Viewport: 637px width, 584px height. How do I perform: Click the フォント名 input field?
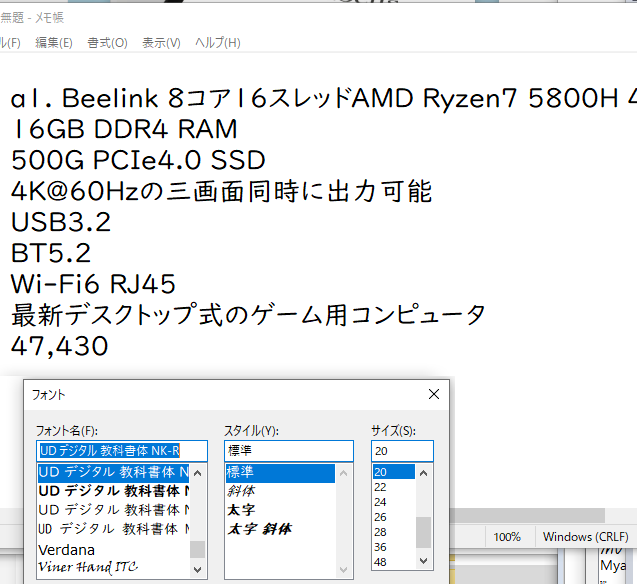122,451
